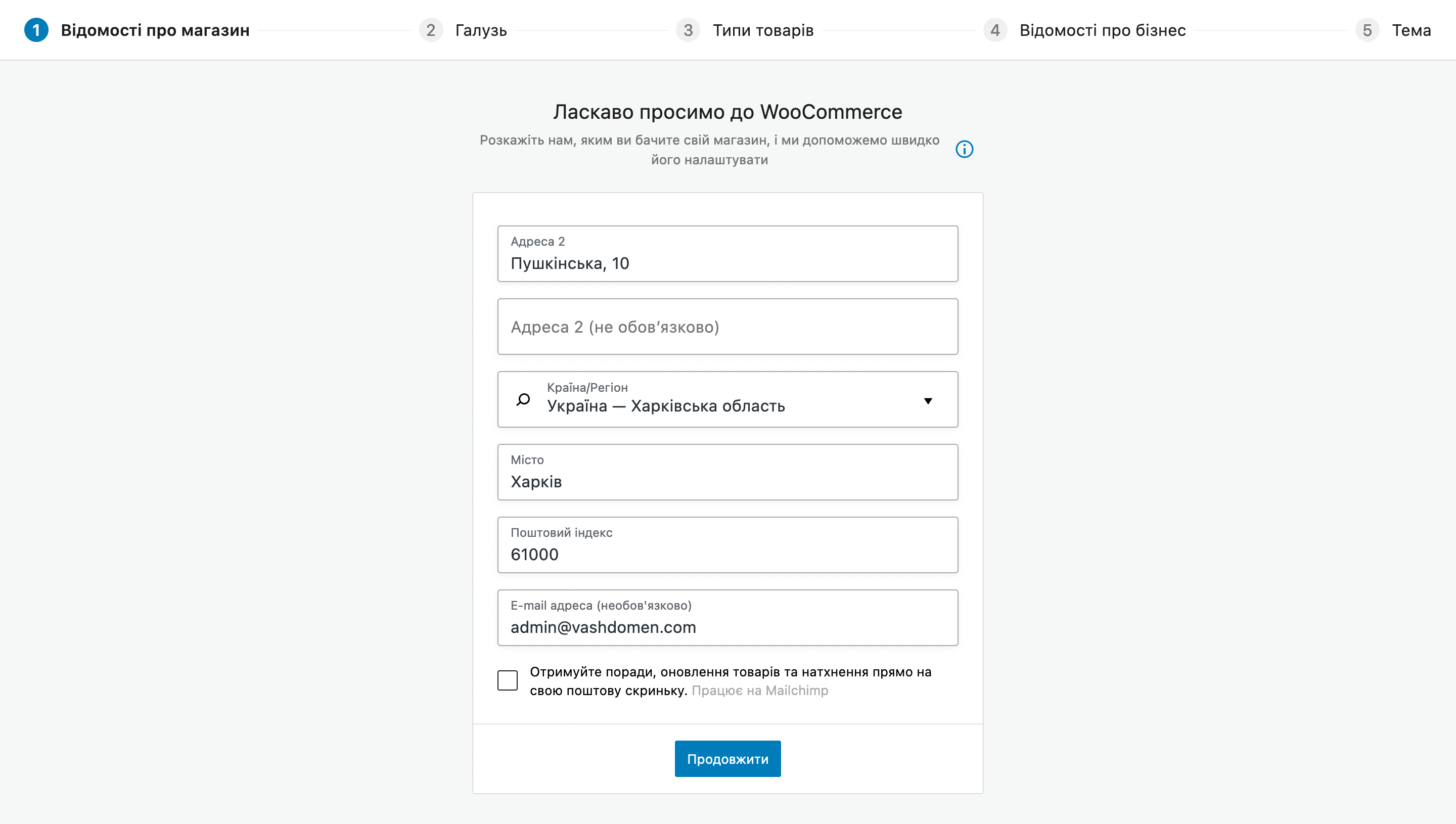The height and width of the screenshot is (824, 1456).
Task: Click the info icon beside the subtitle
Action: tap(964, 150)
